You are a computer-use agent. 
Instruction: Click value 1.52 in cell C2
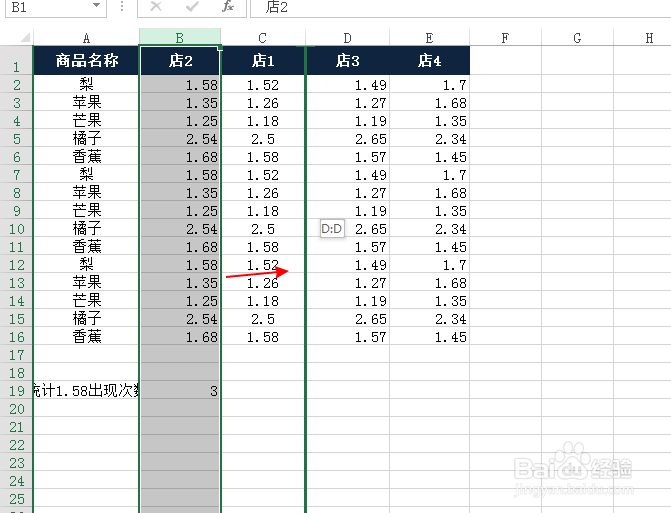coord(263,85)
